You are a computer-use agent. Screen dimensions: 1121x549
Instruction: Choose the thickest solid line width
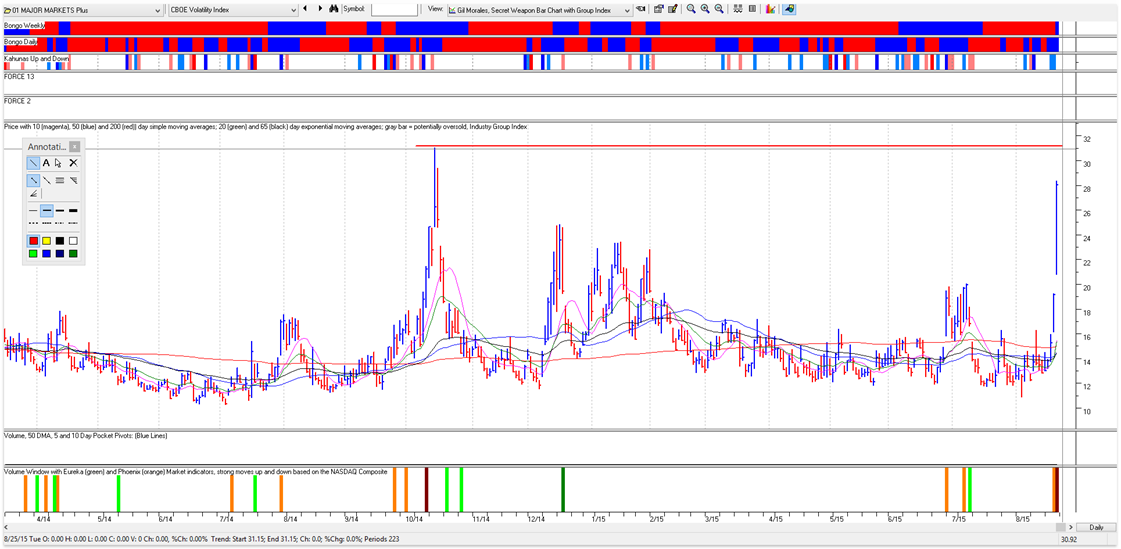point(74,210)
